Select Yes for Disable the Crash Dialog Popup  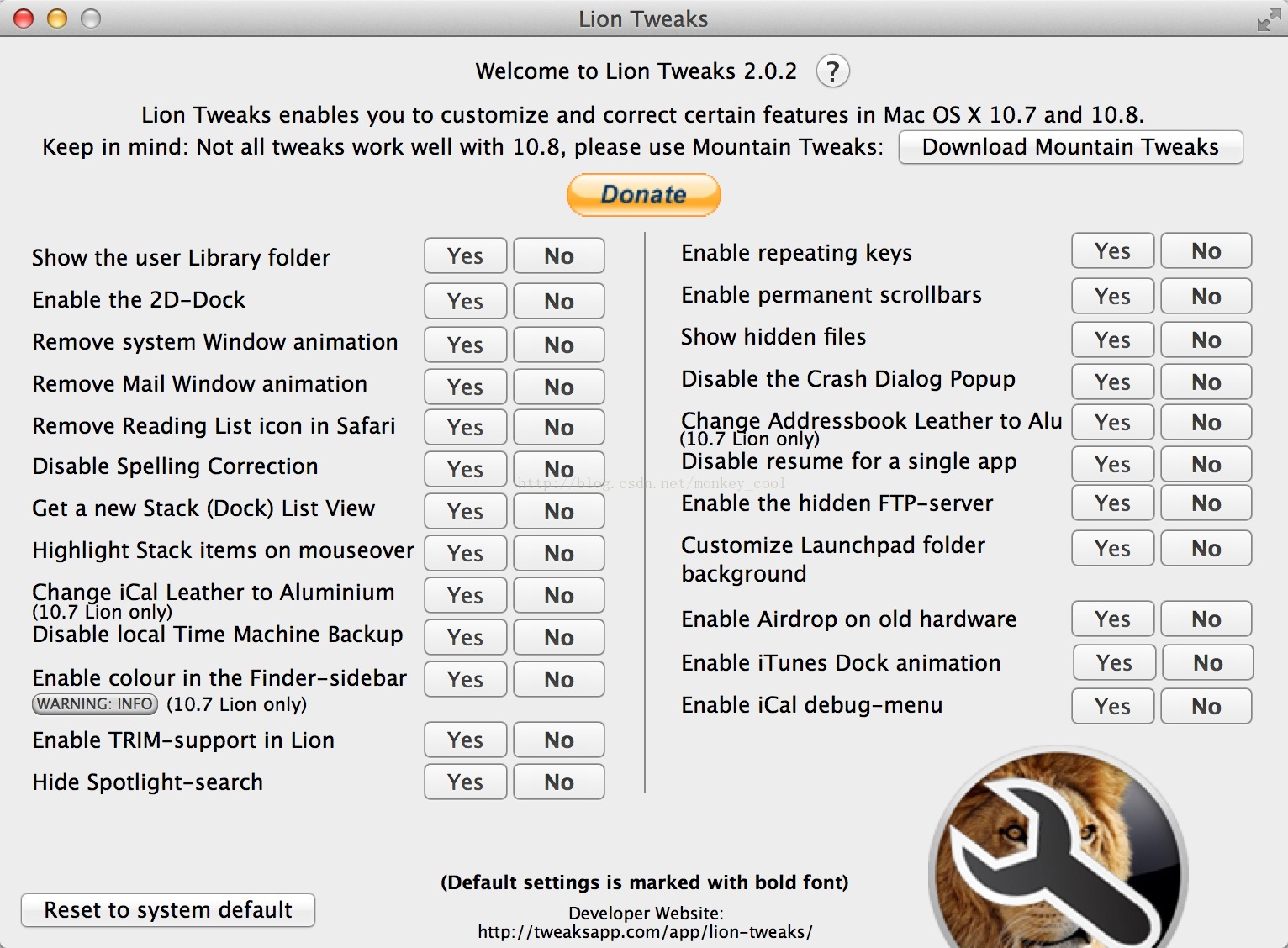(x=1113, y=382)
